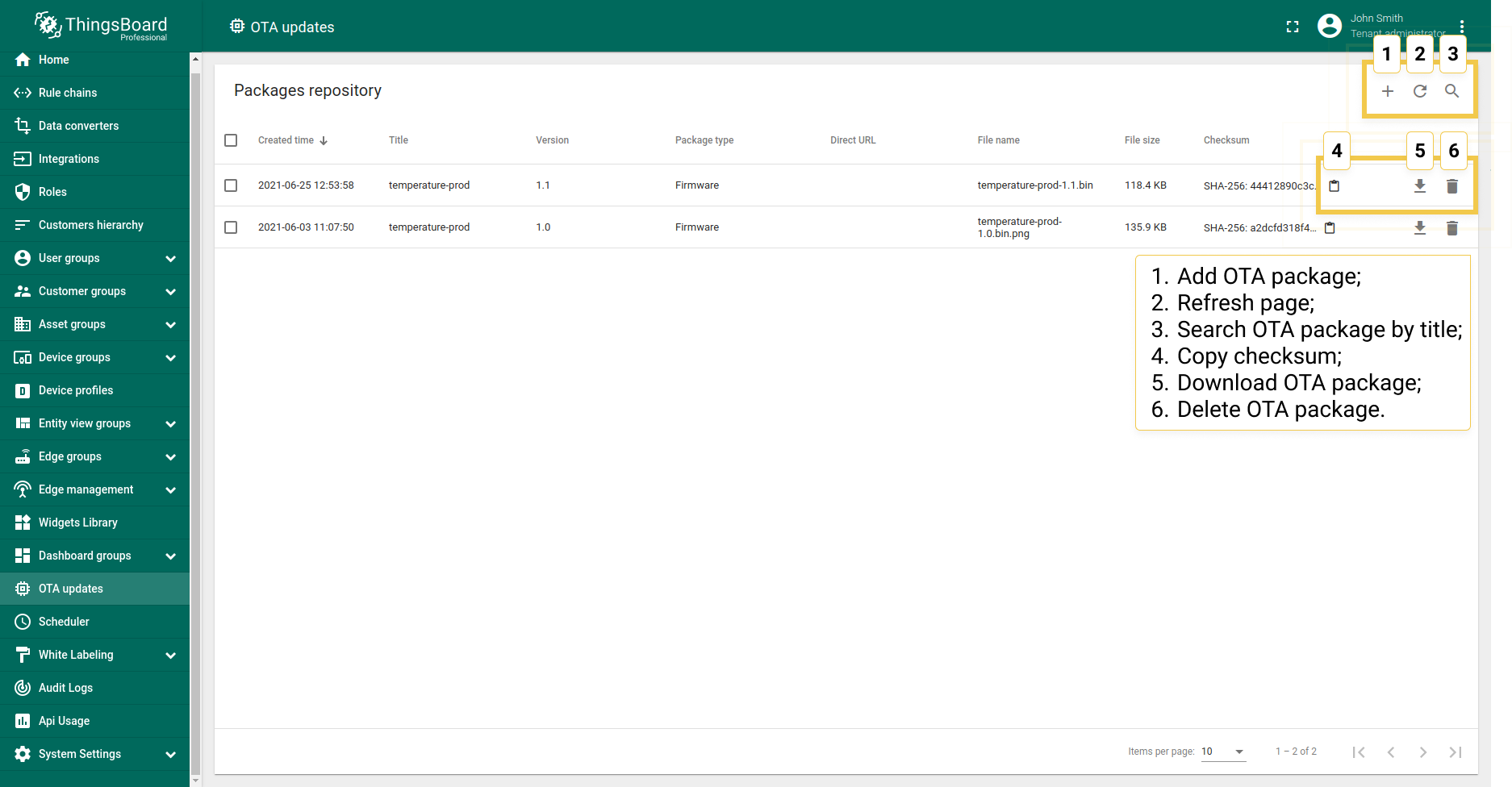
Task: Check the temperature-prod 1.0 row checkbox
Action: point(231,227)
